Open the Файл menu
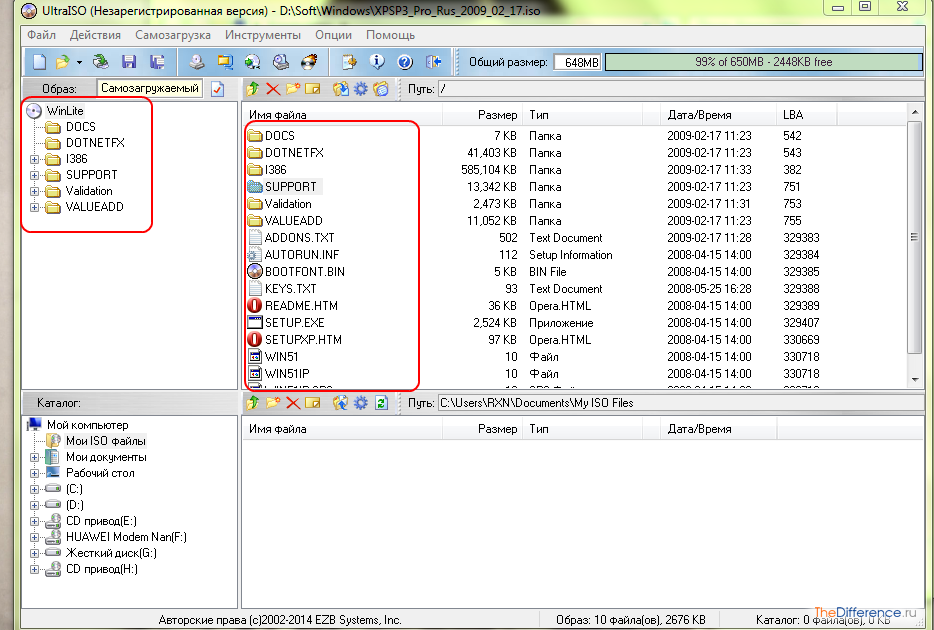This screenshot has width=934, height=630. (x=41, y=35)
